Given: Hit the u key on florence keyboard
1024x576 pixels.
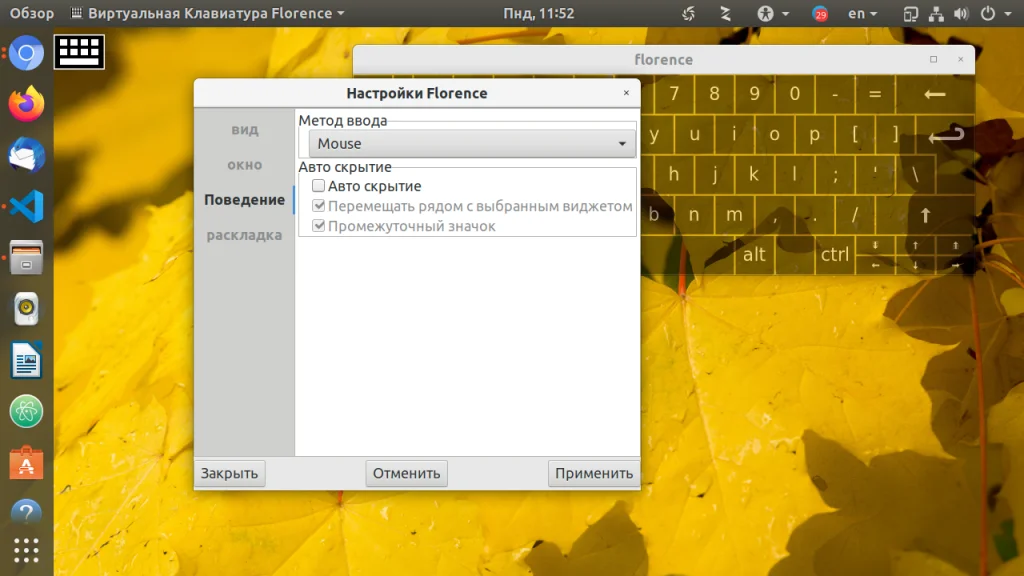Looking at the screenshot, I should (x=694, y=135).
